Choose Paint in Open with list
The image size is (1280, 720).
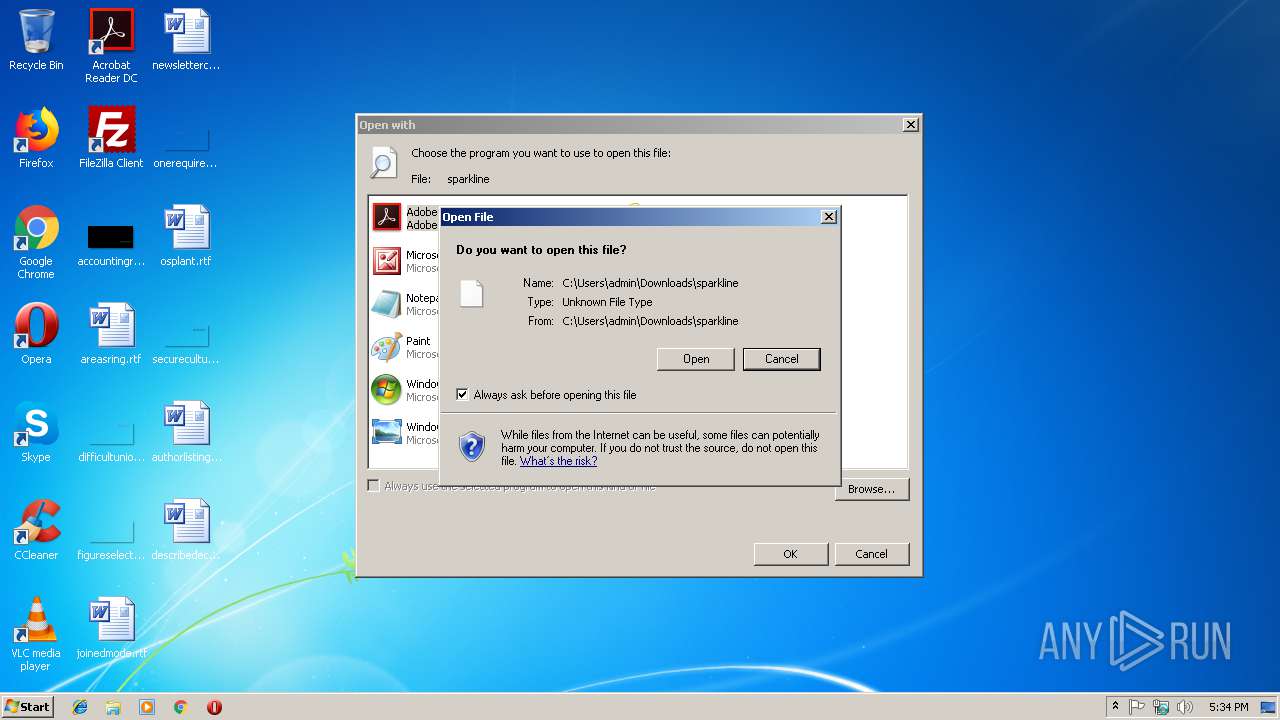pos(404,347)
